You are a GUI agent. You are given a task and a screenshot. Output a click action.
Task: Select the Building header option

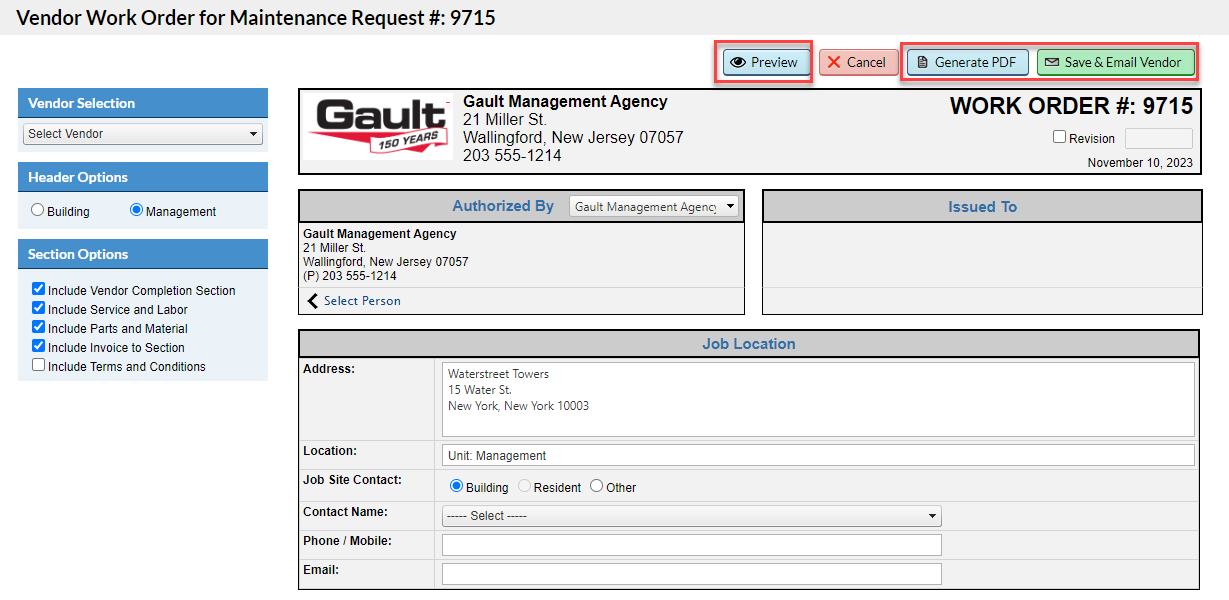(x=38, y=210)
